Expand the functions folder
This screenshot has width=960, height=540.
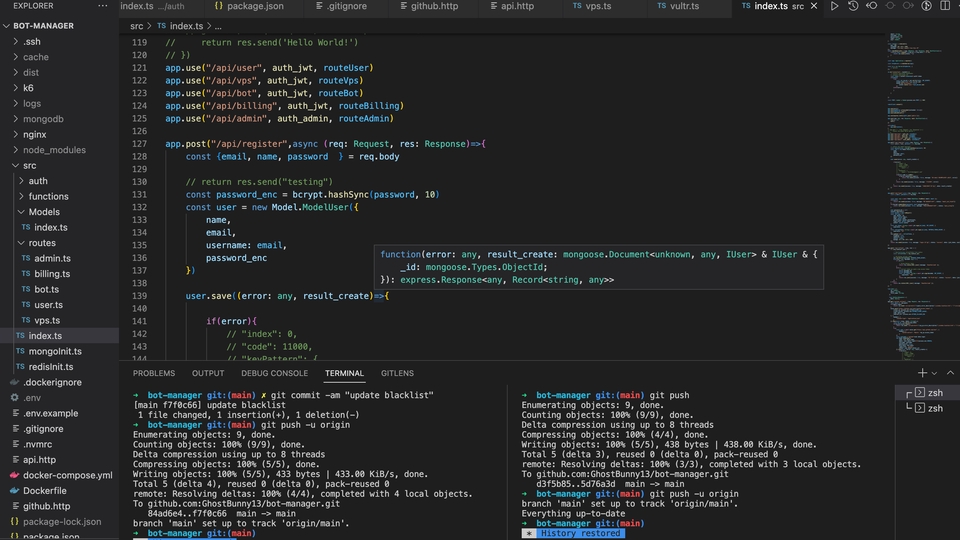coord(21,196)
